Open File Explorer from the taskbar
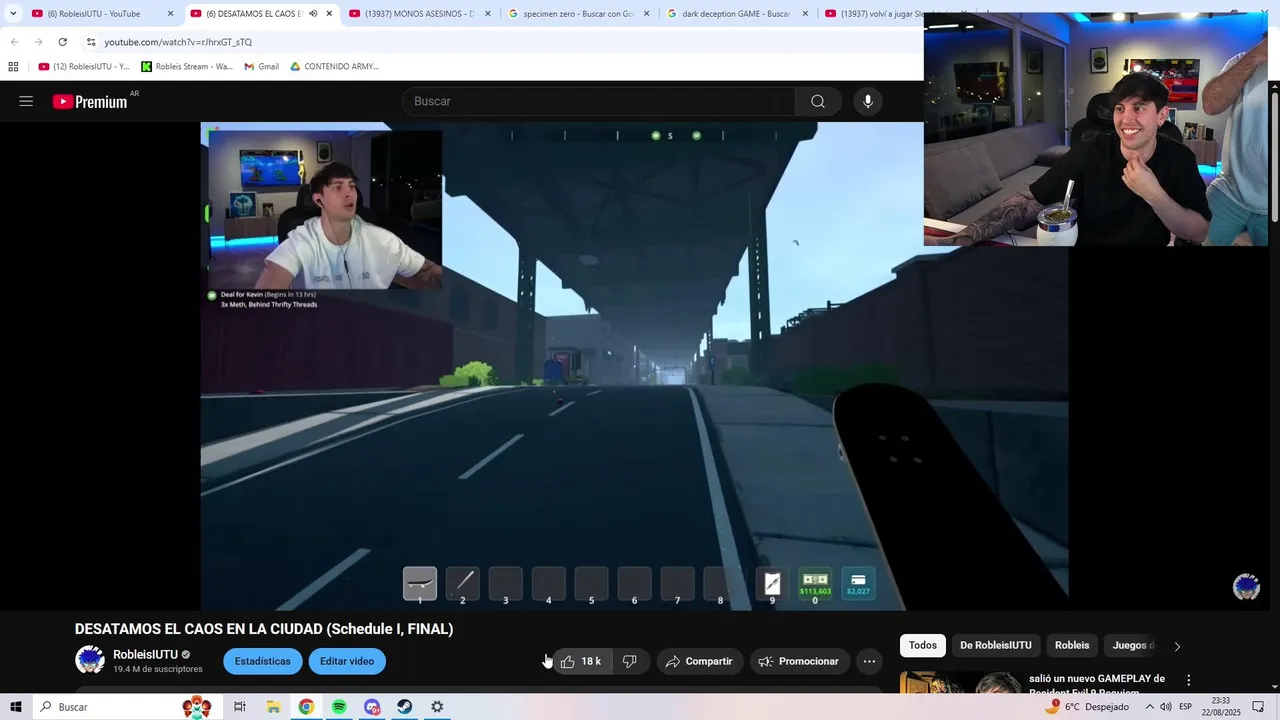This screenshot has width=1280, height=720. click(273, 707)
